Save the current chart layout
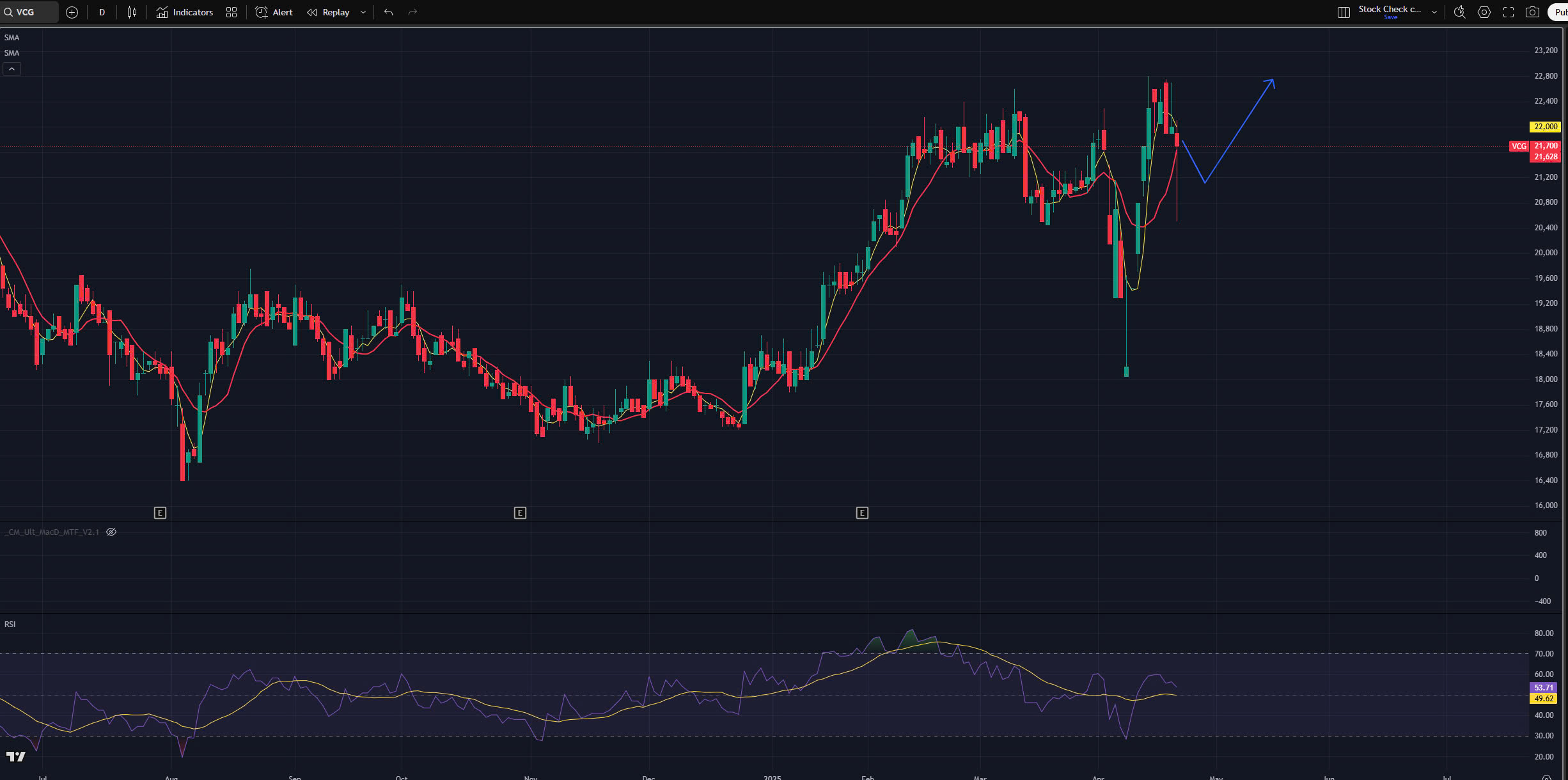Screen dimensions: 1568x780 click(x=1392, y=17)
